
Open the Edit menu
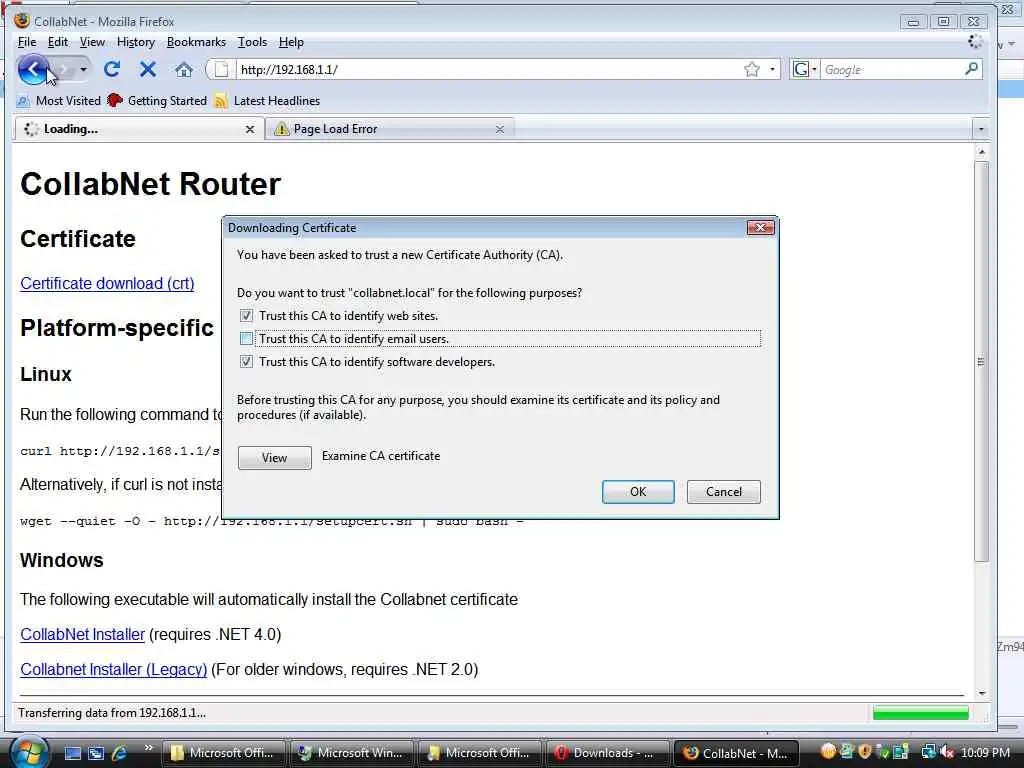[x=57, y=42]
